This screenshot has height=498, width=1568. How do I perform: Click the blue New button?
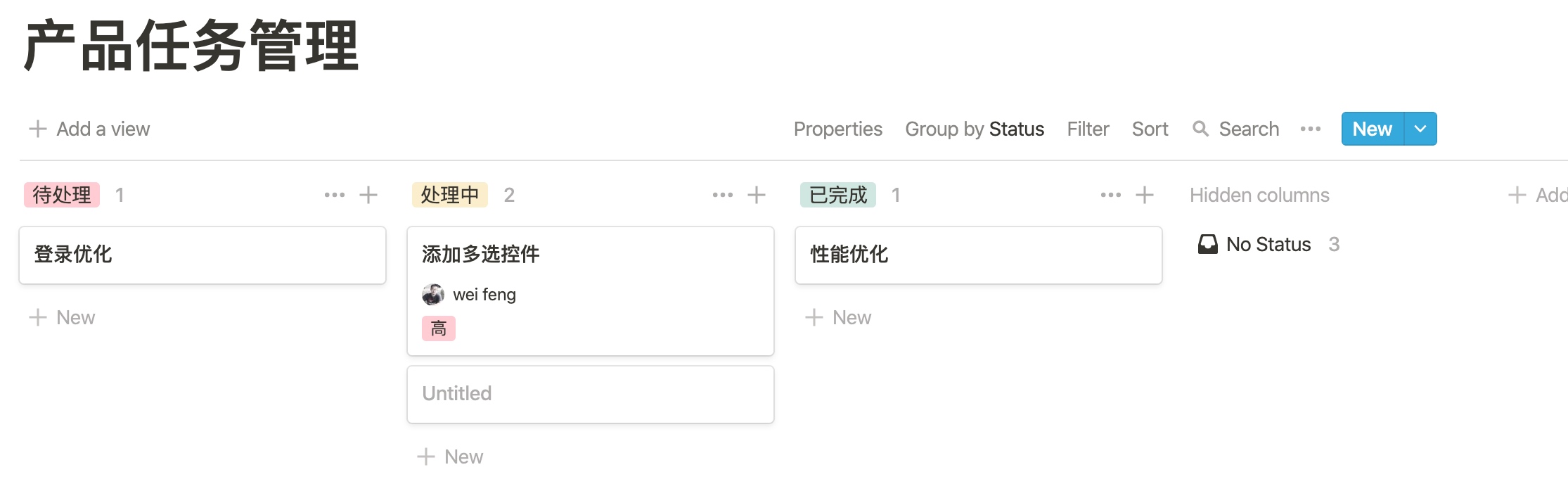1372,129
